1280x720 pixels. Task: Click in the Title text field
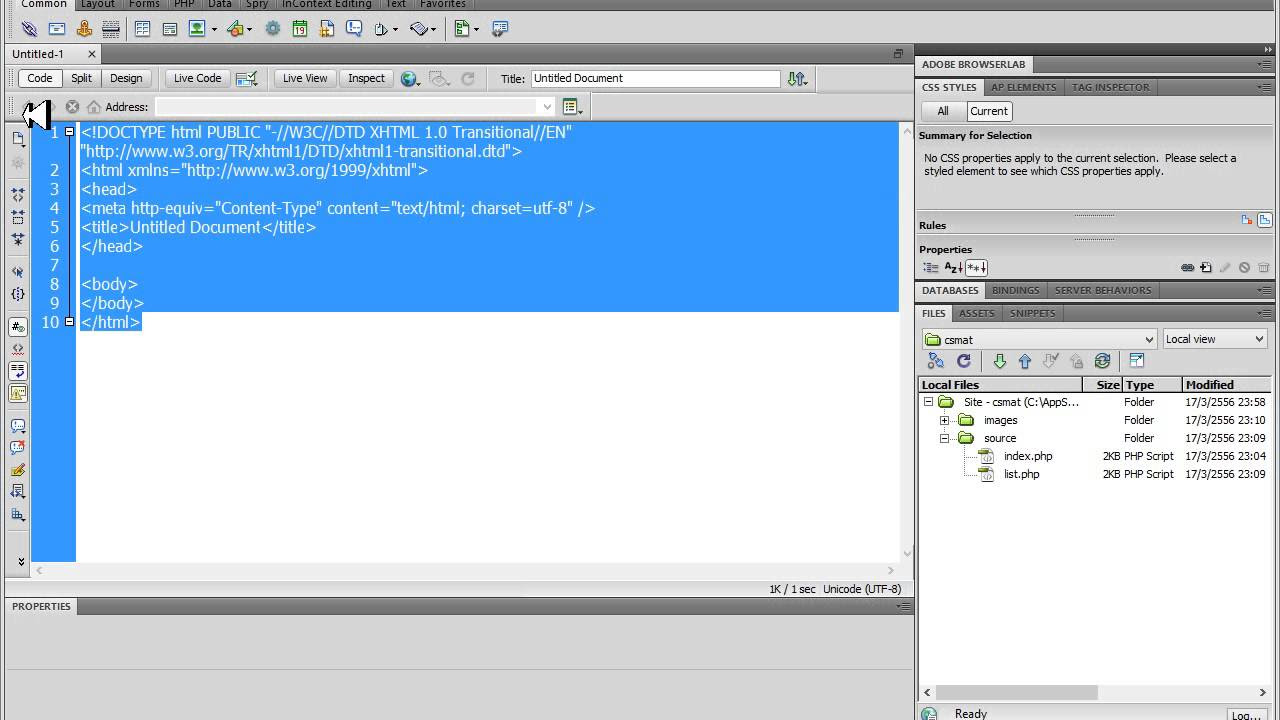655,78
